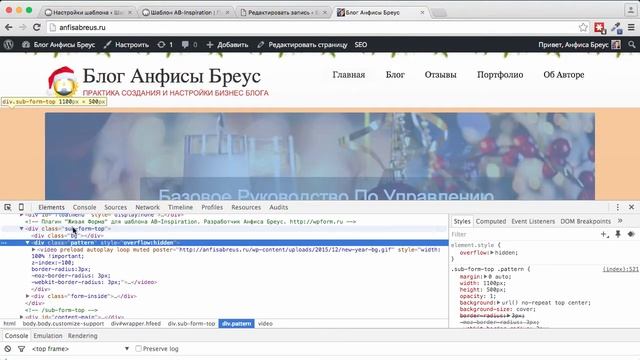Open comments bubble showing 0 in the admin bar
This screenshot has height=360, width=640.
[189, 45]
